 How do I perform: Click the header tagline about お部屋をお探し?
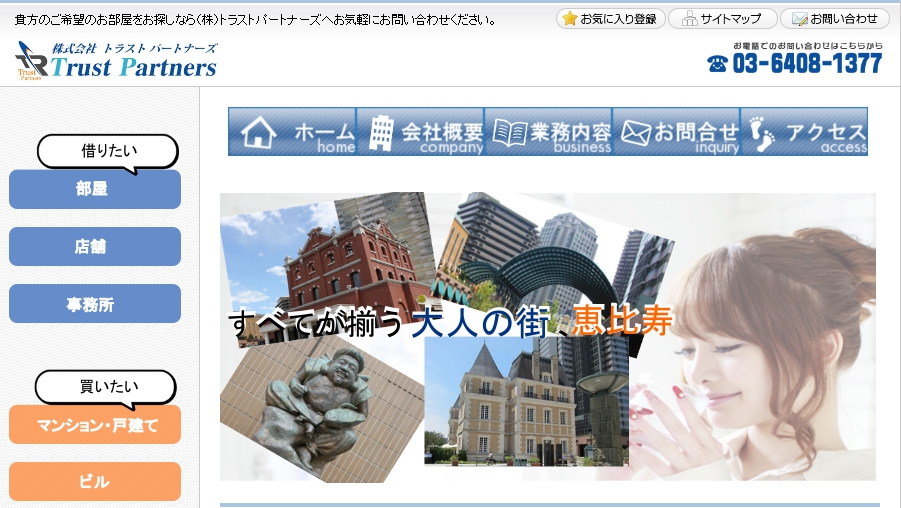[x=255, y=20]
